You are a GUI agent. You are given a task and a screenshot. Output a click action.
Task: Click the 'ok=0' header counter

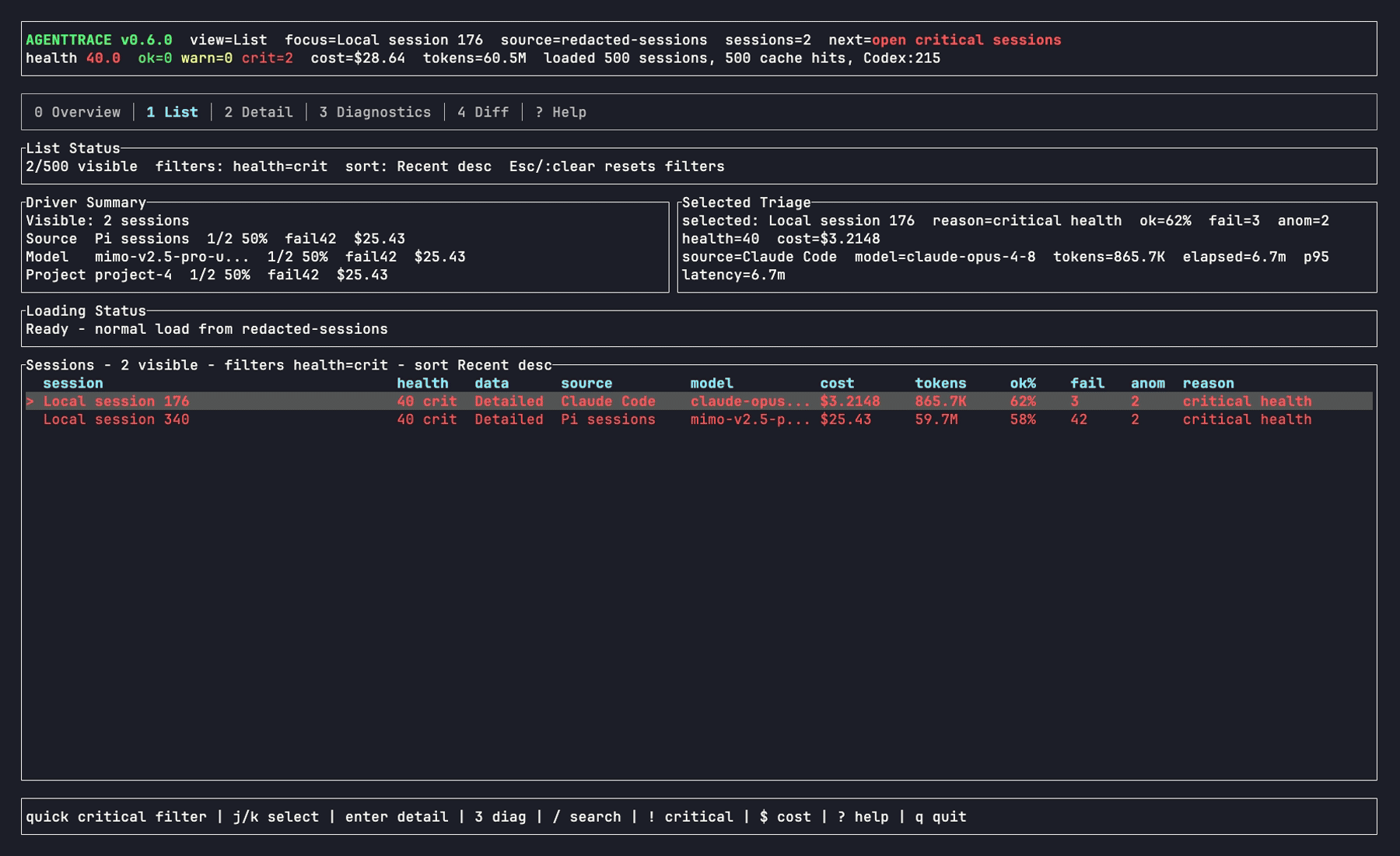[155, 58]
